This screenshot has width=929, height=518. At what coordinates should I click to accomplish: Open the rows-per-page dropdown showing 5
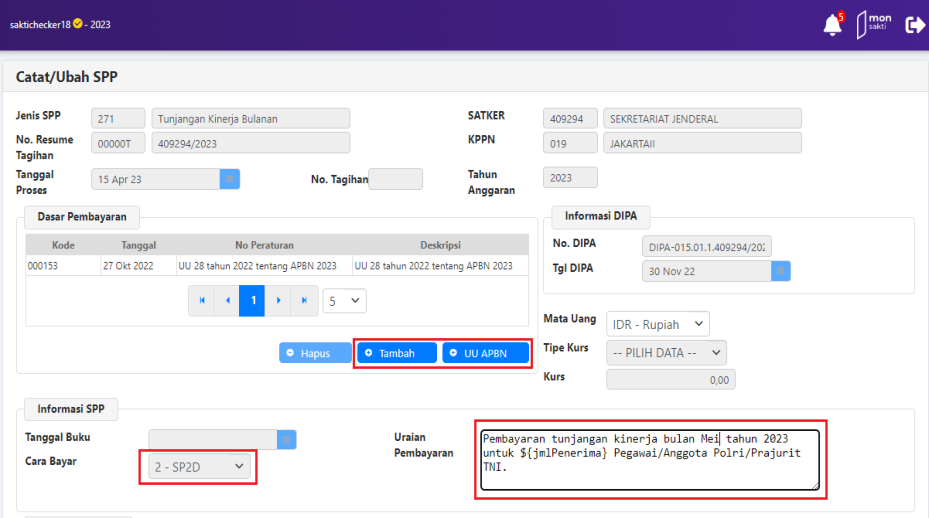click(x=344, y=300)
